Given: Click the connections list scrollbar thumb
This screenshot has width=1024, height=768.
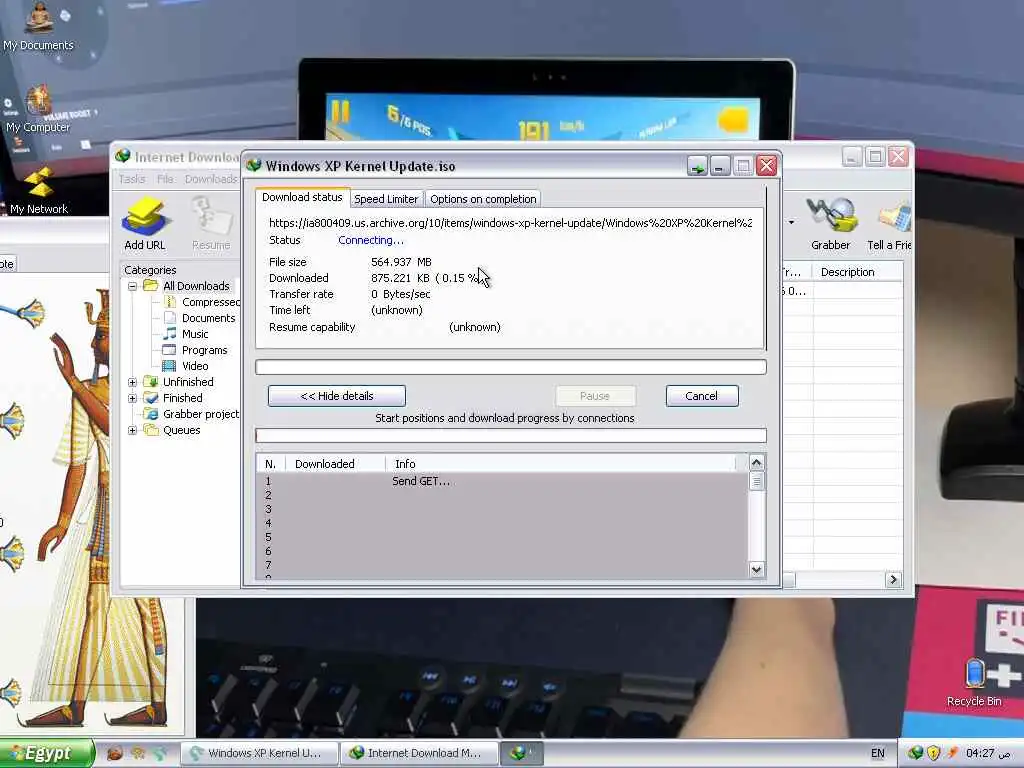Looking at the screenshot, I should (x=756, y=482).
